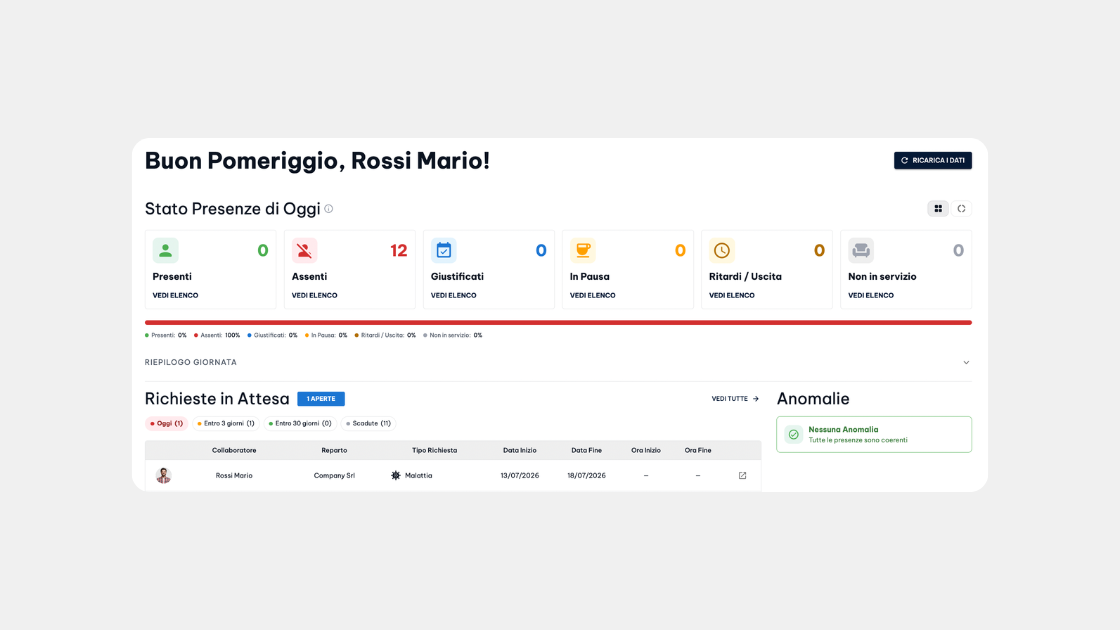The height and width of the screenshot is (630, 1120).
Task: Click the Presenti 0% legend item
Action: pyautogui.click(x=166, y=335)
